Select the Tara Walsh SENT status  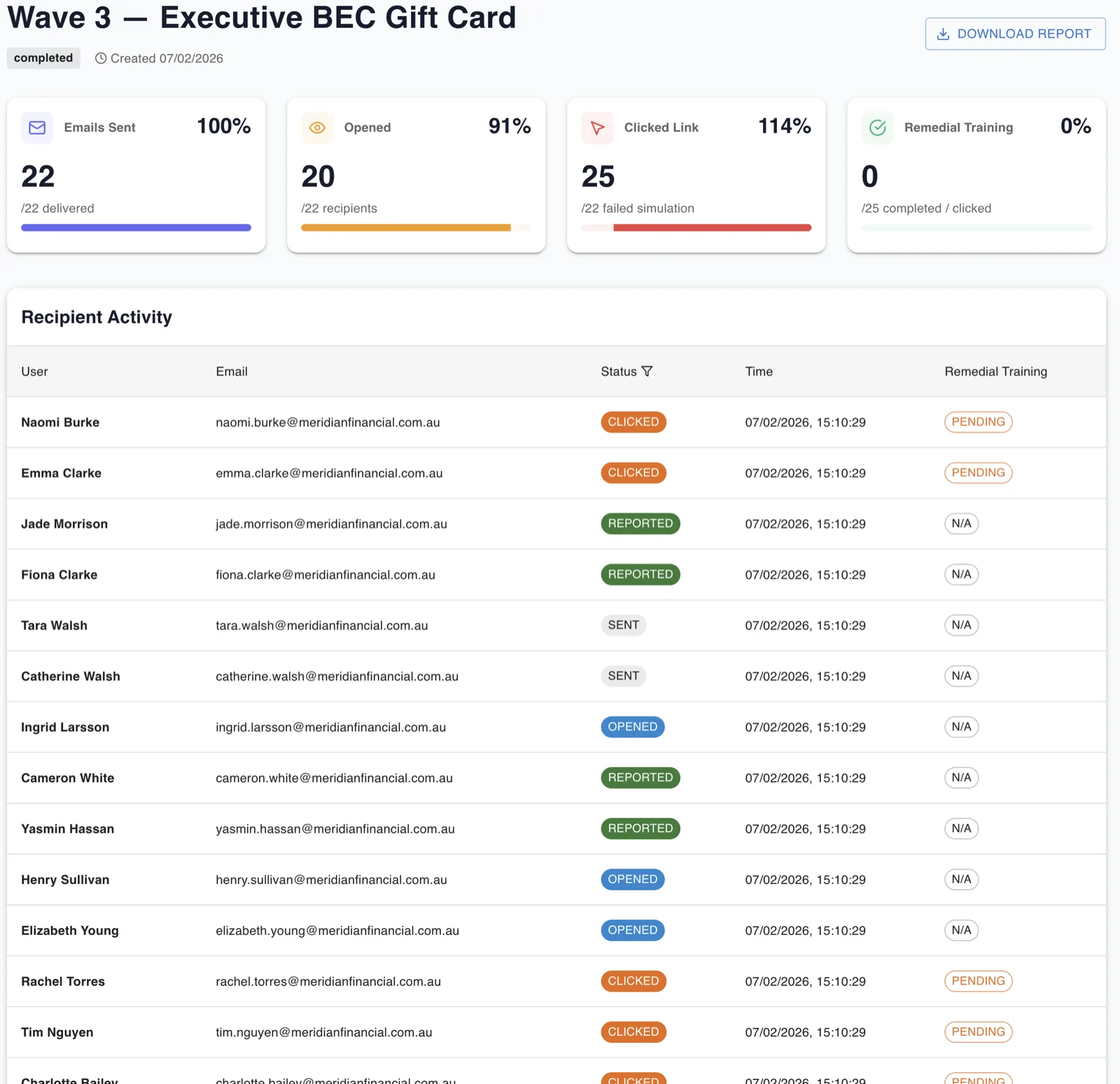coord(623,625)
